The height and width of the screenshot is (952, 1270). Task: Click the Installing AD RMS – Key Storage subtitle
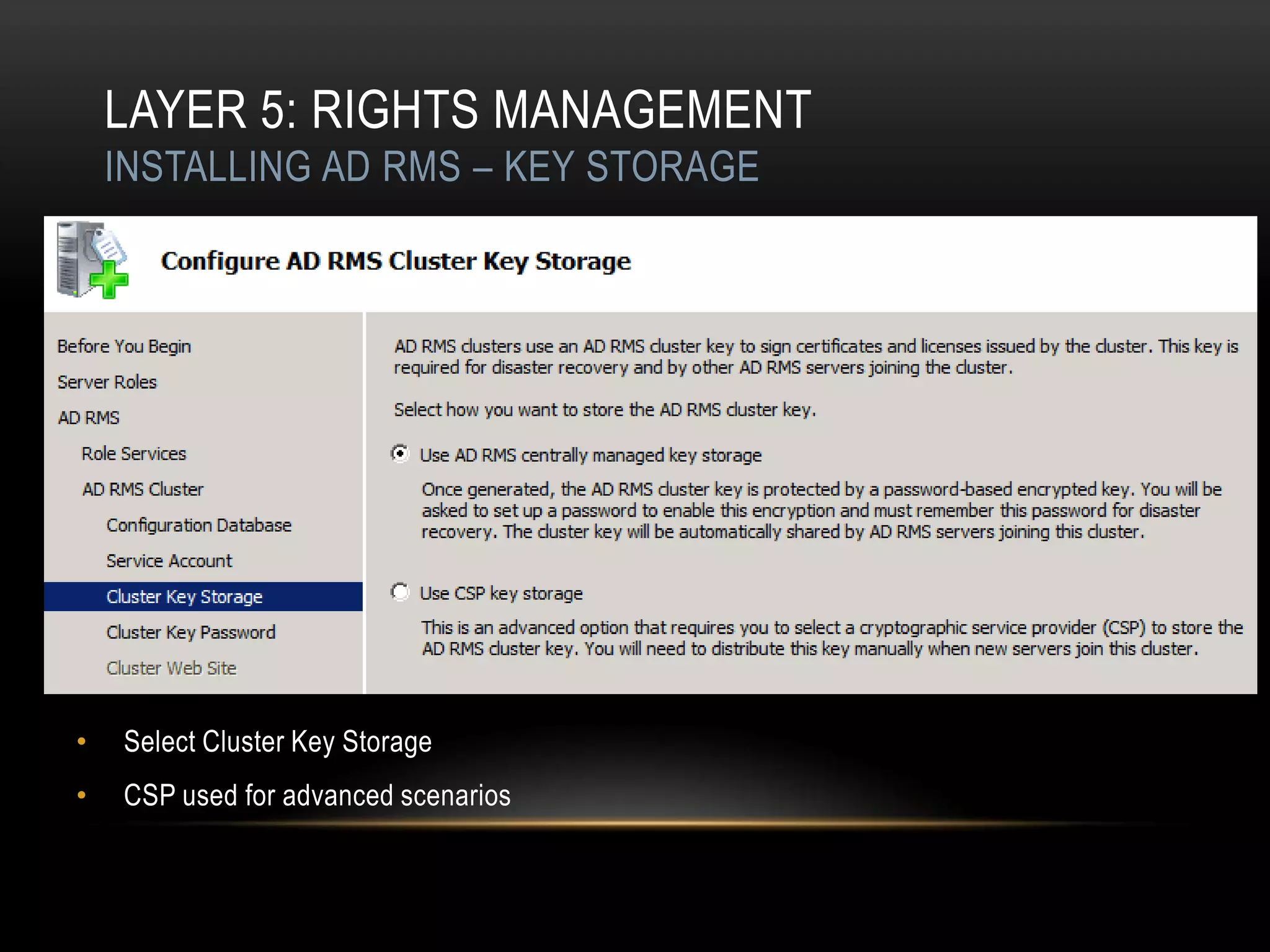tap(432, 166)
